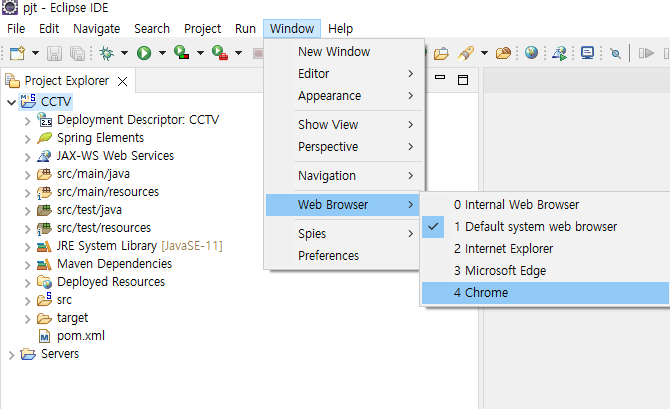Open the Spies submenu
670x409 pixels.
344,234
